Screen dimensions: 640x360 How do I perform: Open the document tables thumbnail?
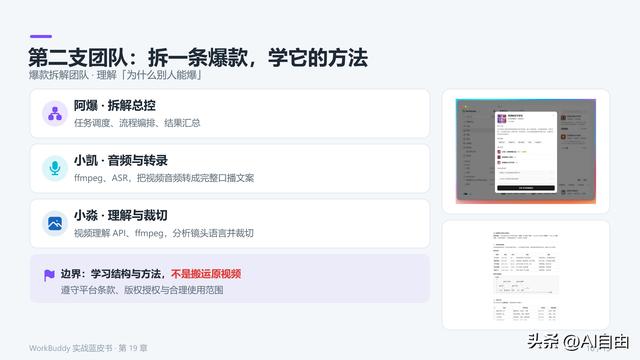[x=526, y=276]
